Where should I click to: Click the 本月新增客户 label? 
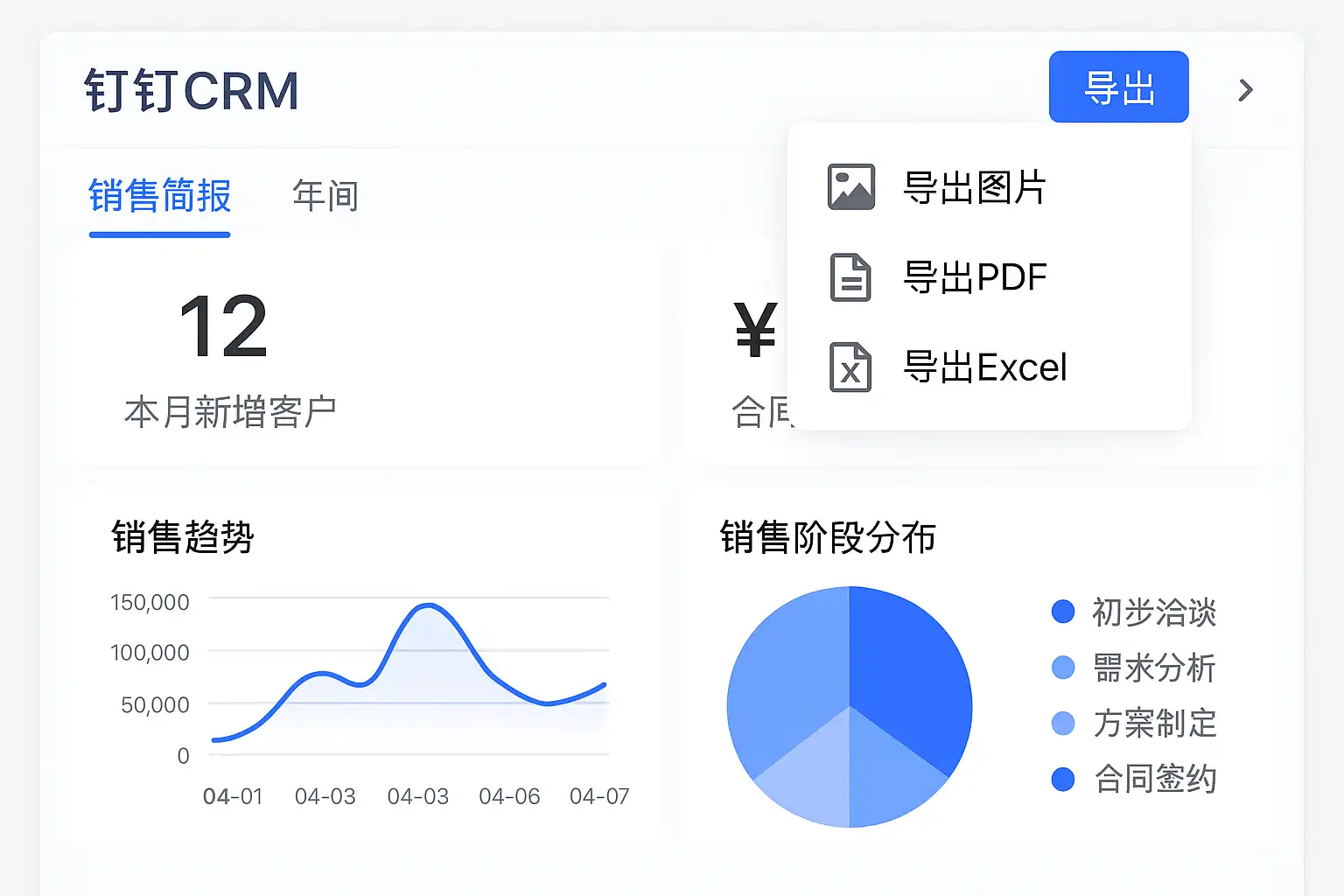click(x=230, y=412)
